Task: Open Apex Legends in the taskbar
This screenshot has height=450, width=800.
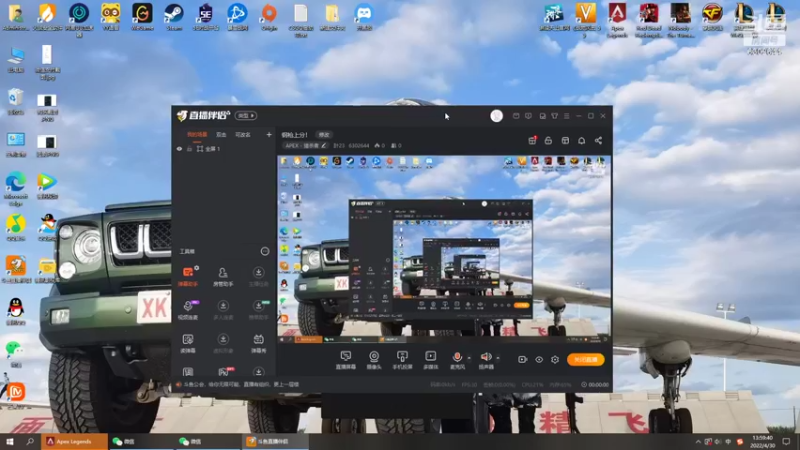Action: click(74, 441)
